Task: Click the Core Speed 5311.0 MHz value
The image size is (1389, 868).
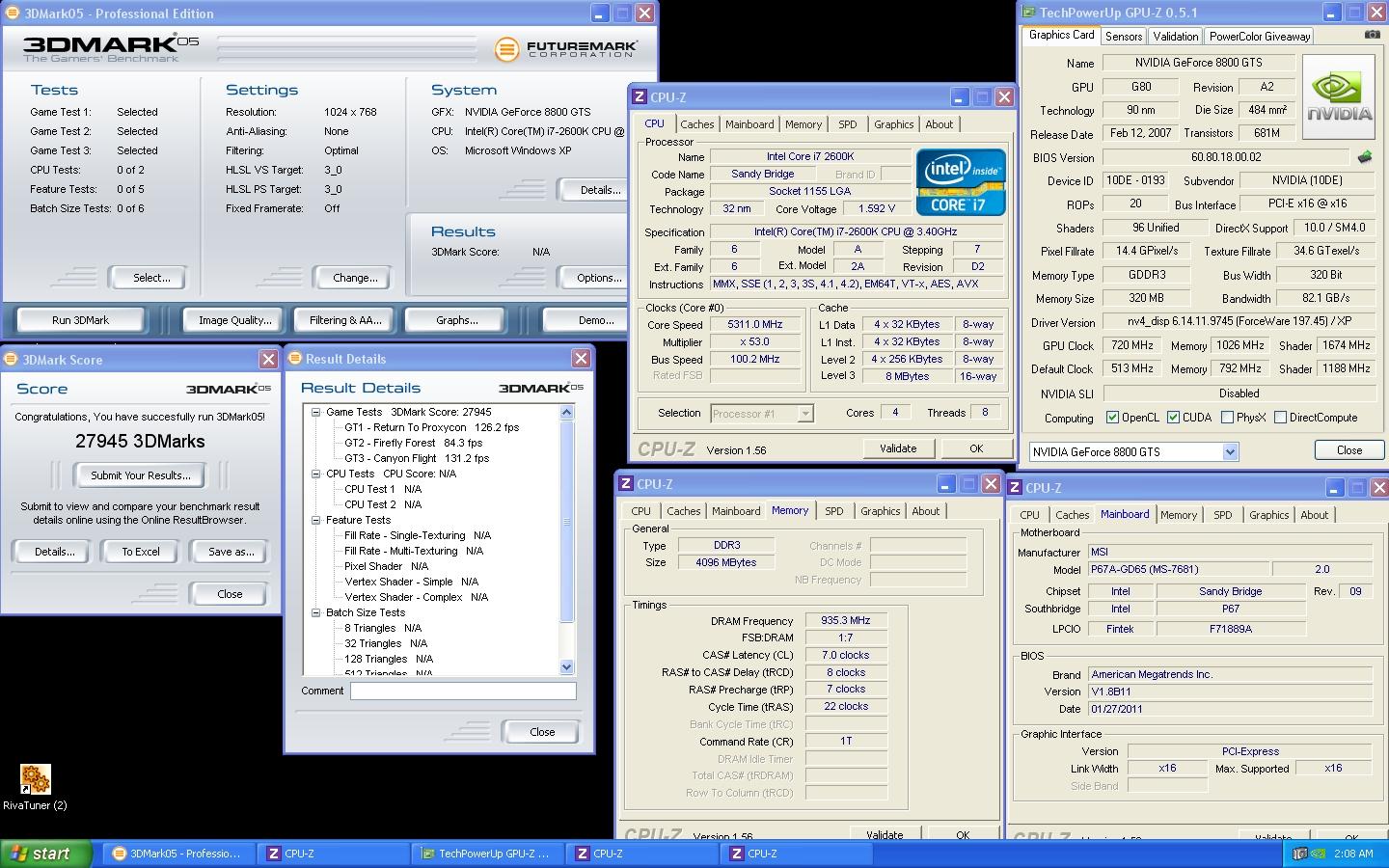Action: click(x=755, y=325)
